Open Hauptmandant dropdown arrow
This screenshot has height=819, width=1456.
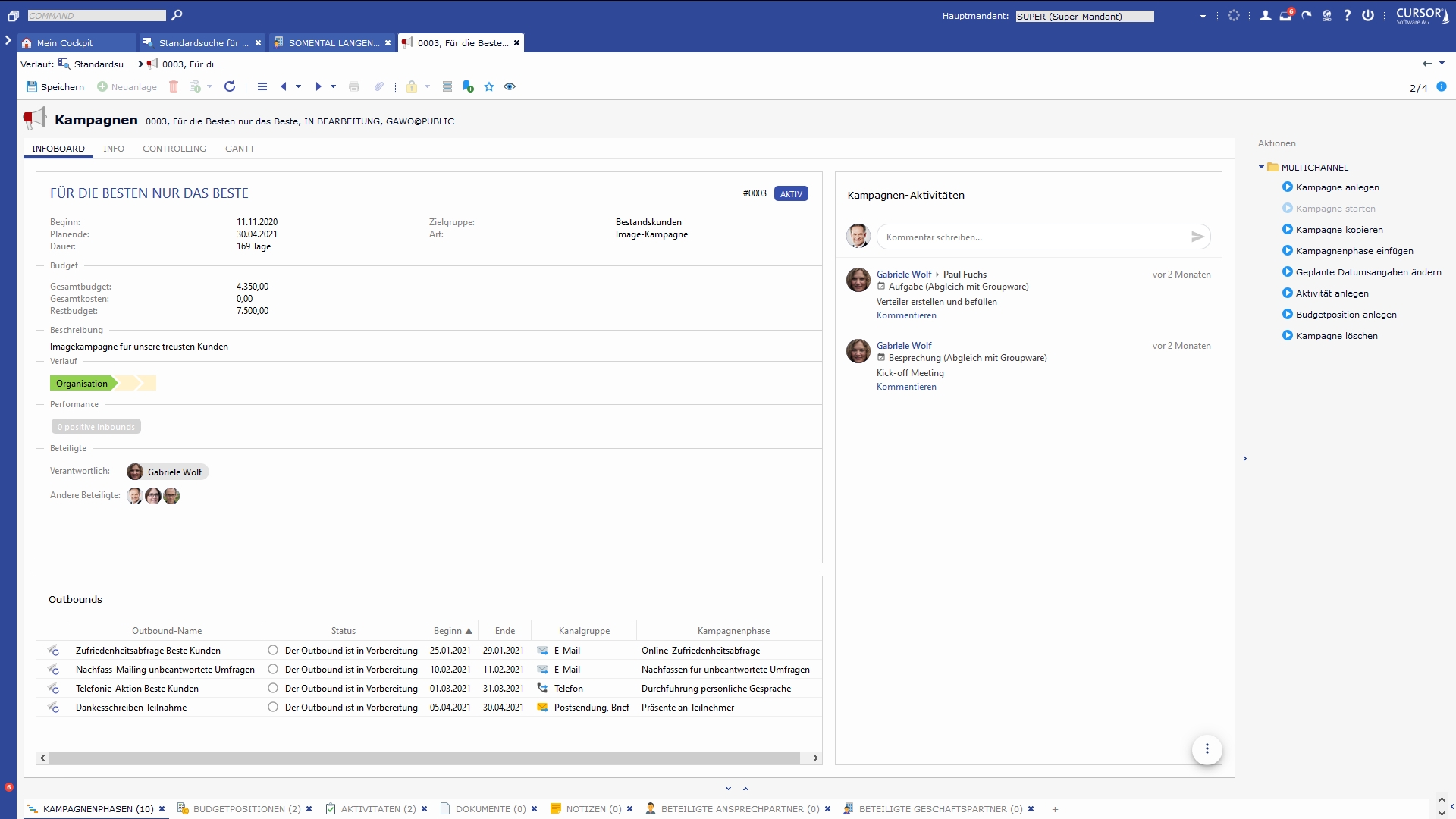tap(1203, 16)
